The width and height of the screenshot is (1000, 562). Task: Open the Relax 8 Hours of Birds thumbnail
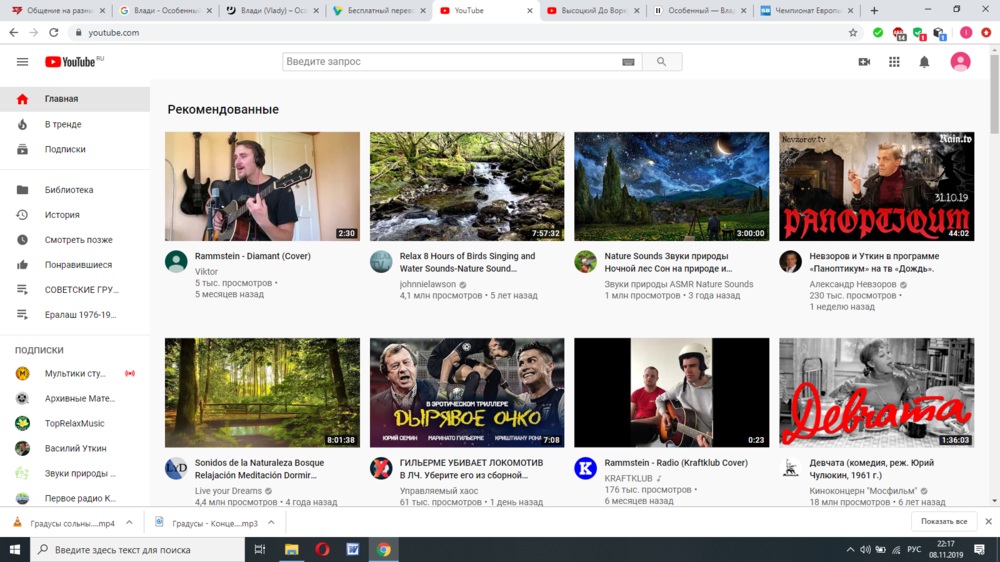click(x=467, y=186)
